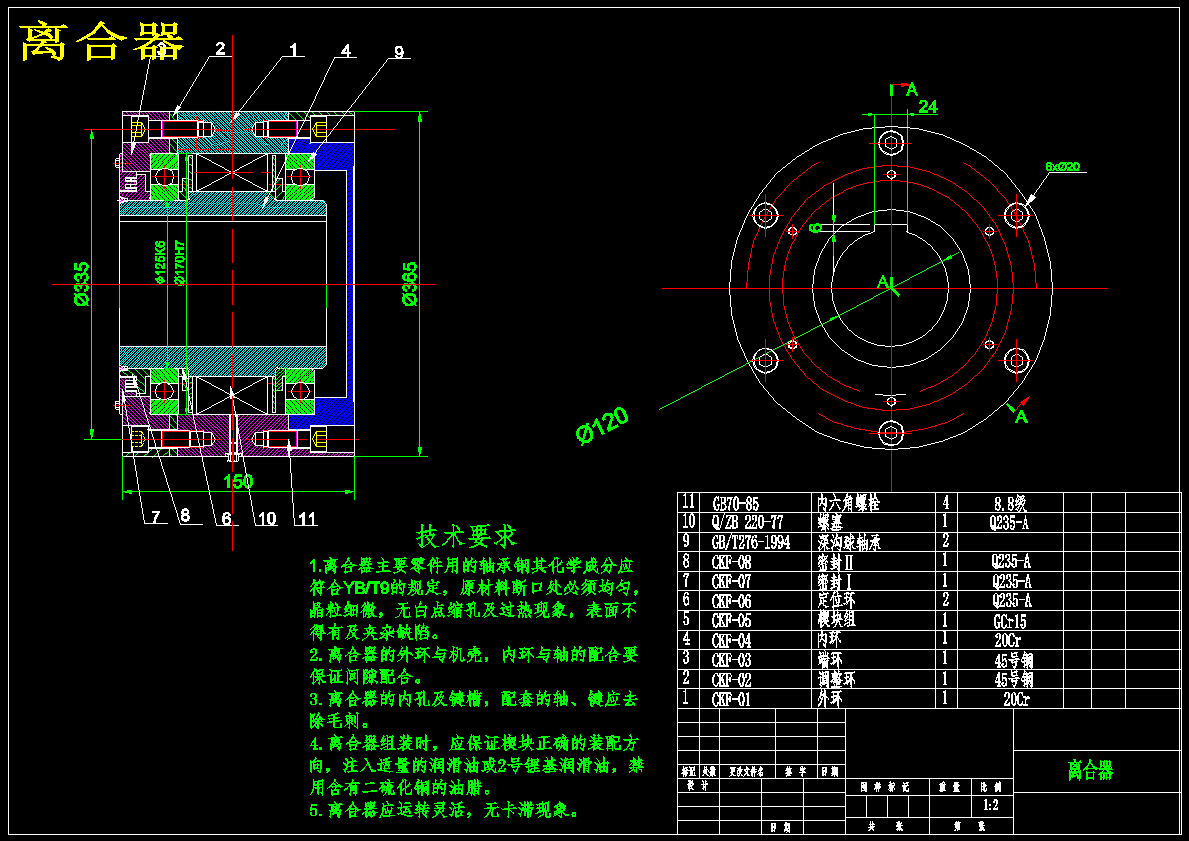Click the CKF-01 part code
Screen dimensions: 1189x841
732,699
